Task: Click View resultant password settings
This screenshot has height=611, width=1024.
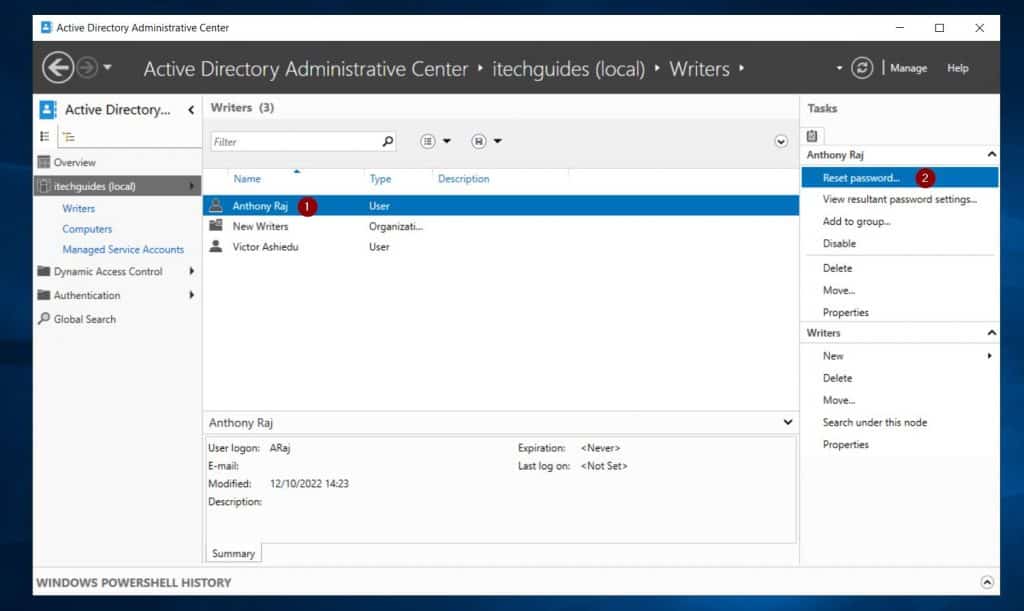Action: 899,200
